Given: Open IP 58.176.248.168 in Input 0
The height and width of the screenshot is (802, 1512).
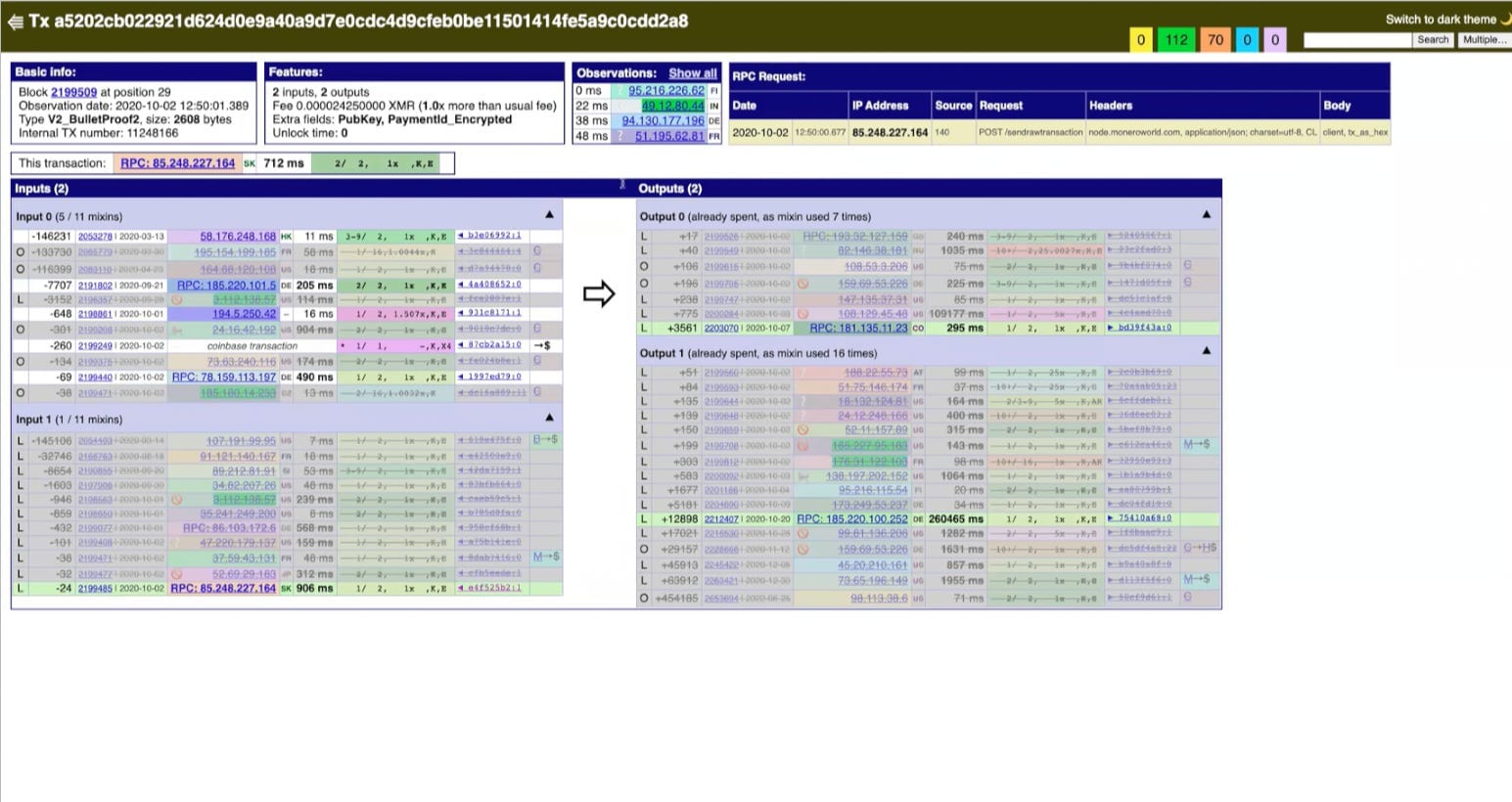Looking at the screenshot, I should [238, 237].
